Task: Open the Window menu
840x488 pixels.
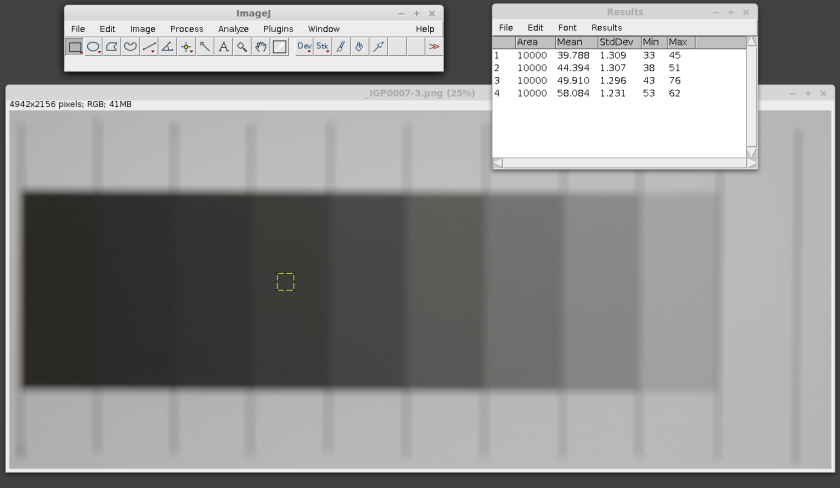Action: click(x=324, y=29)
